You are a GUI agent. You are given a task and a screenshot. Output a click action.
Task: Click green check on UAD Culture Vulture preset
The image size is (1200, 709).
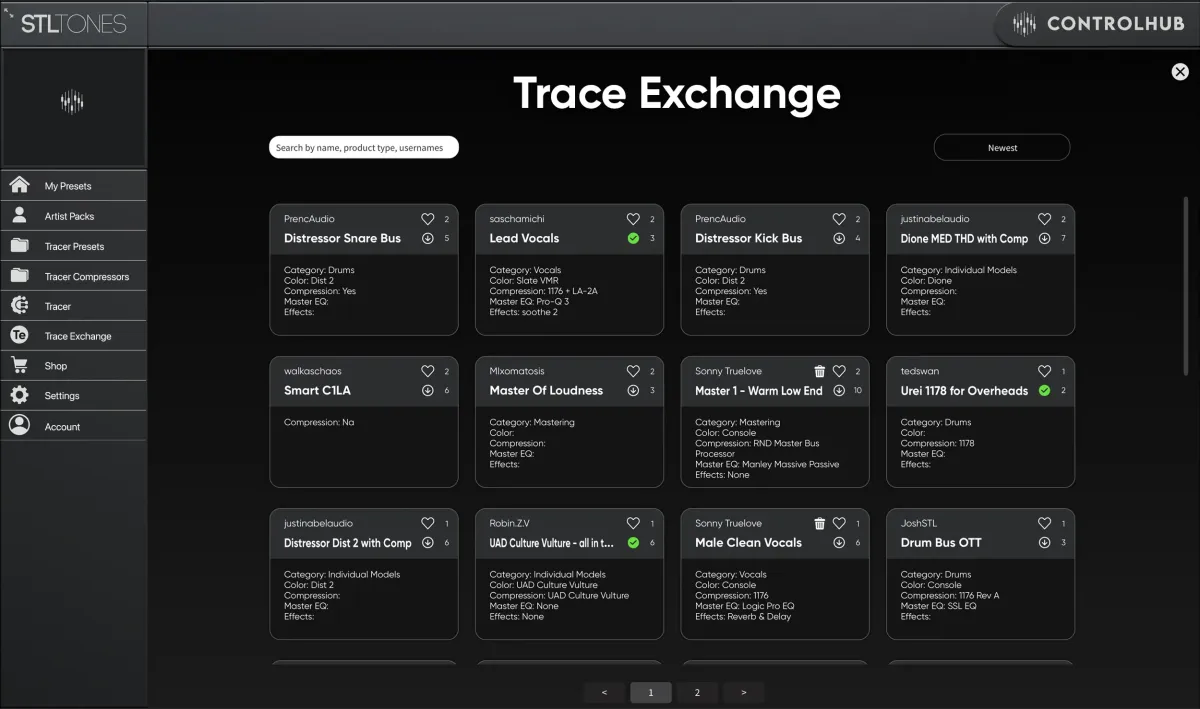tap(633, 542)
